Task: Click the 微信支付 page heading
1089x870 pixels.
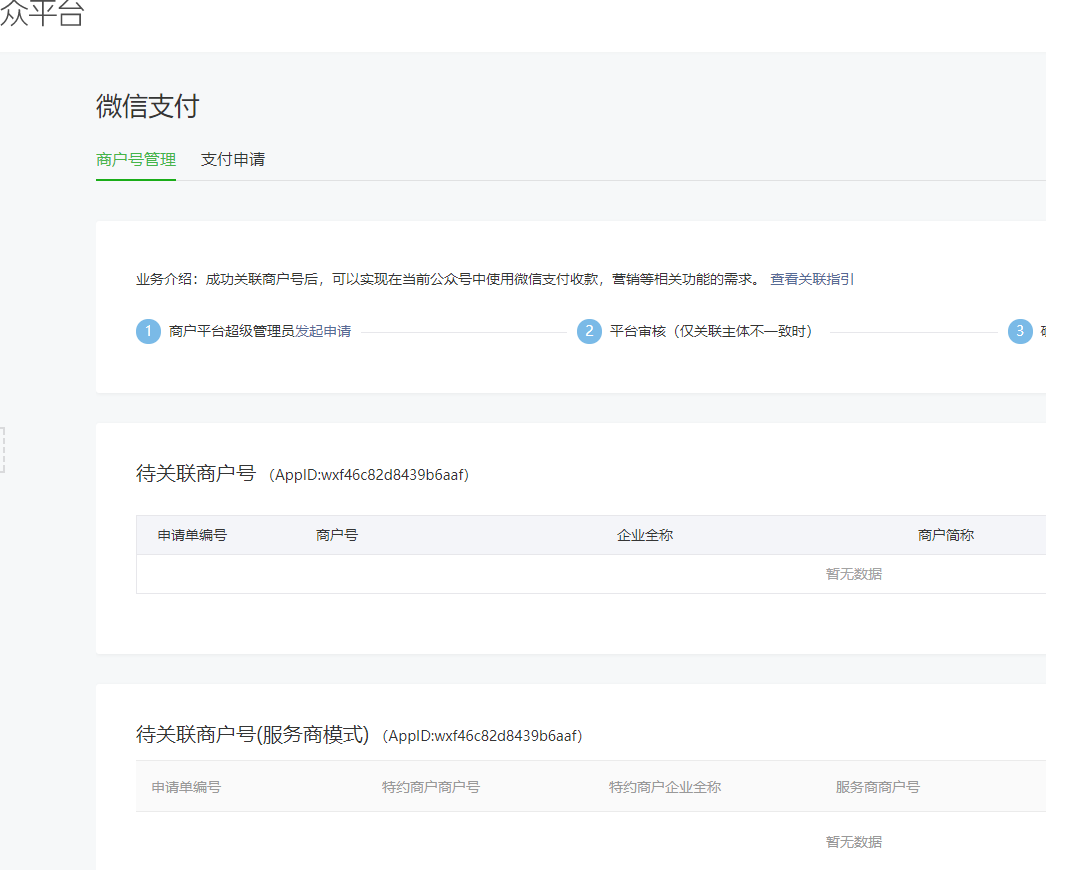Action: click(x=147, y=106)
